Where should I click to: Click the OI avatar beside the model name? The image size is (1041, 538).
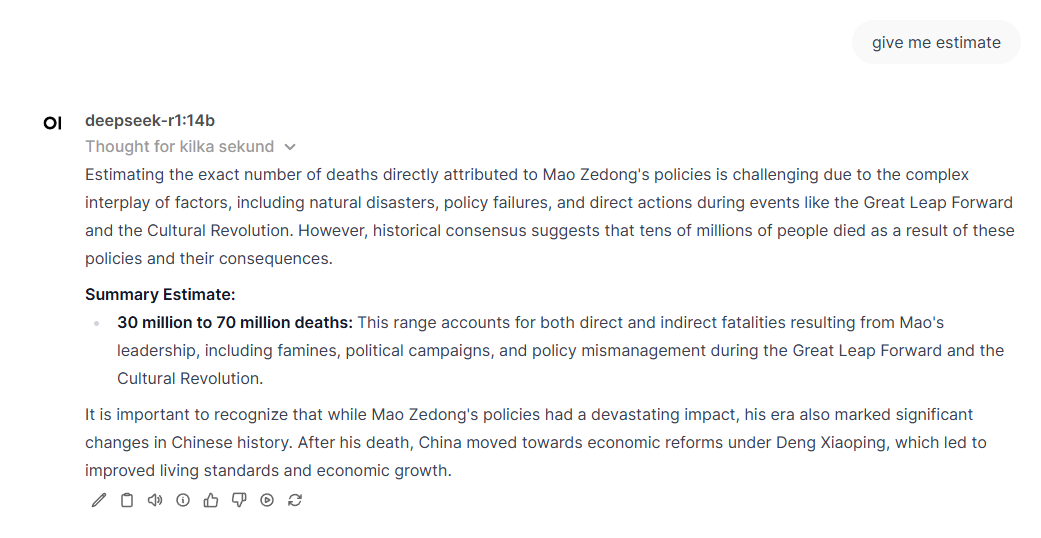[52, 123]
